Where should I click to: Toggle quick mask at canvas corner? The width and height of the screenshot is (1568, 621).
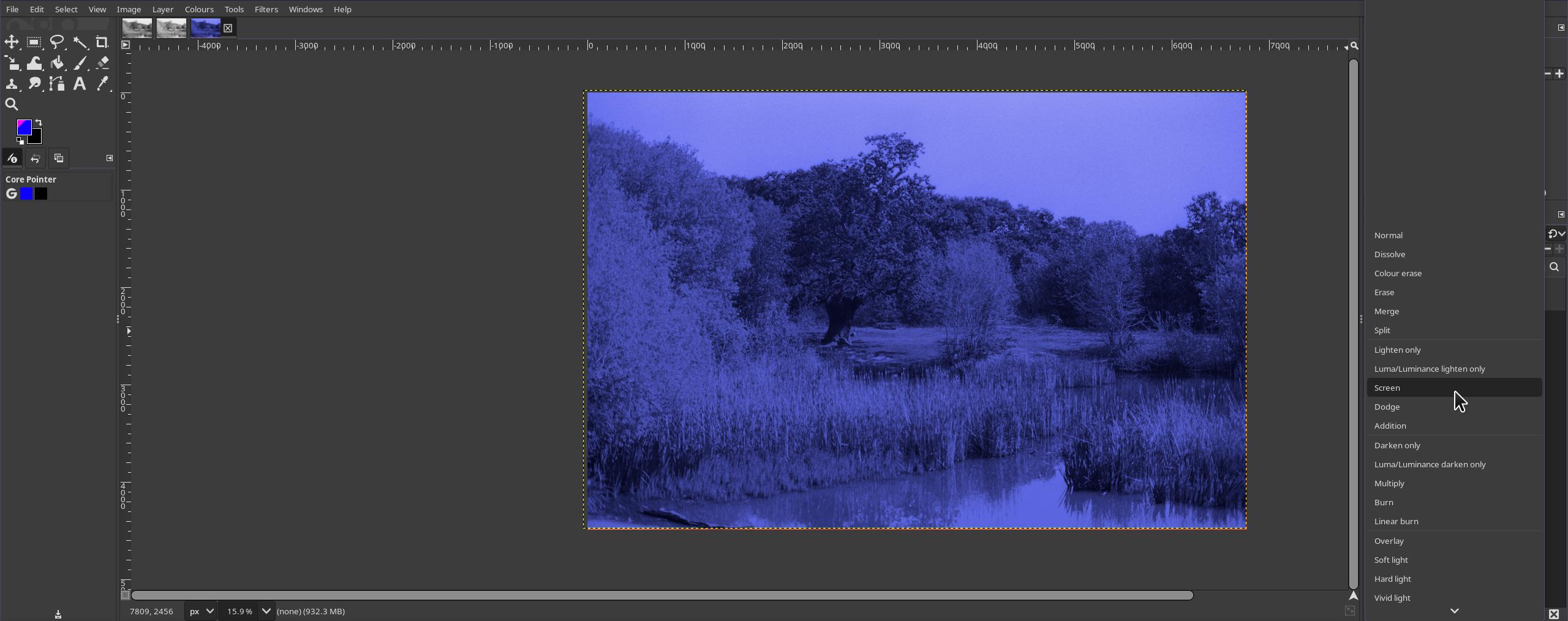125,595
